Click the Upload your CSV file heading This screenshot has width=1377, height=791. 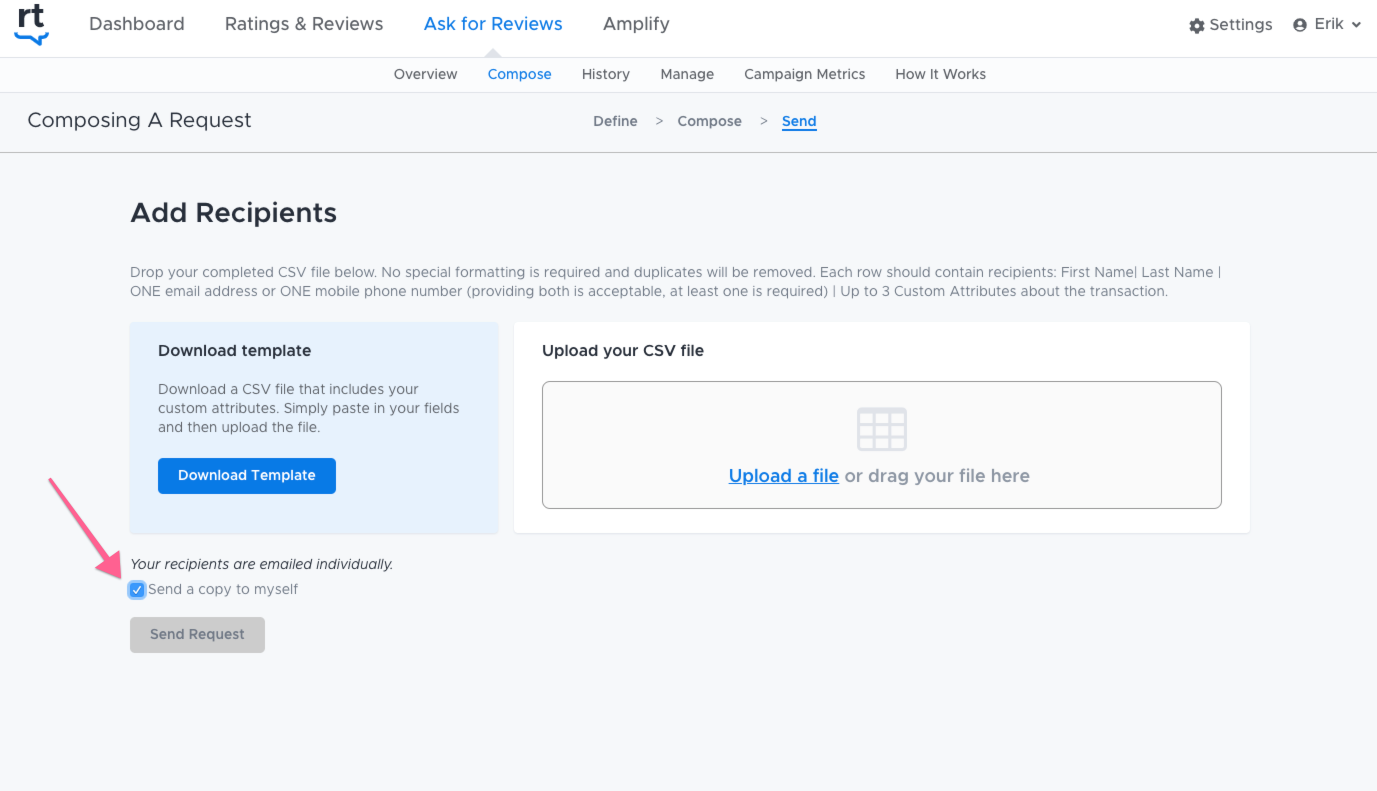pos(623,351)
